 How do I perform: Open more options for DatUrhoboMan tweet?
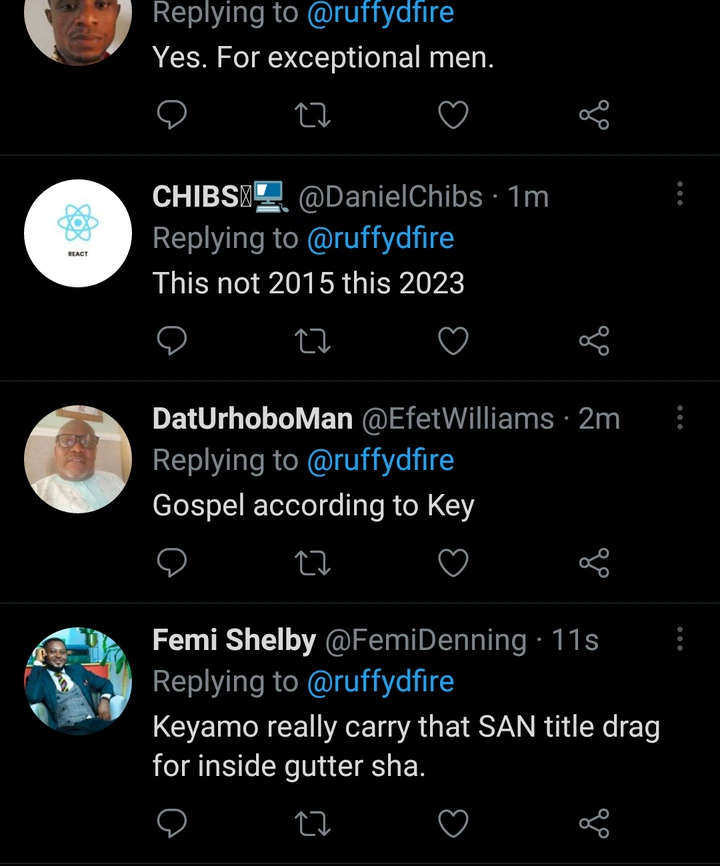(x=680, y=416)
